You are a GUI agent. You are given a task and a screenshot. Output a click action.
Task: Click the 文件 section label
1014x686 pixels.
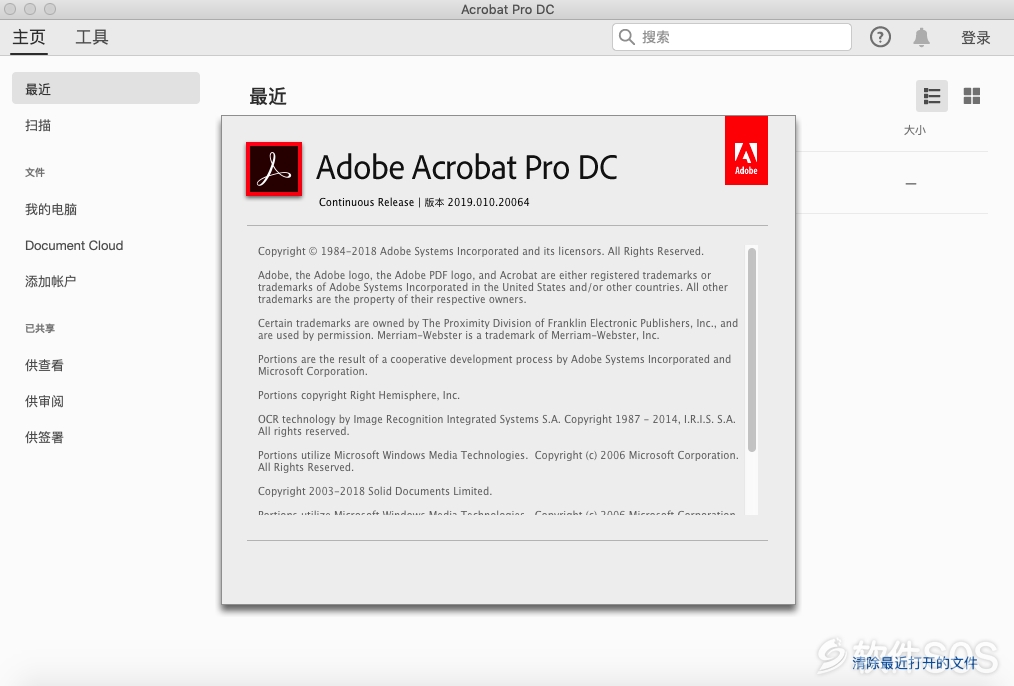pyautogui.click(x=35, y=173)
